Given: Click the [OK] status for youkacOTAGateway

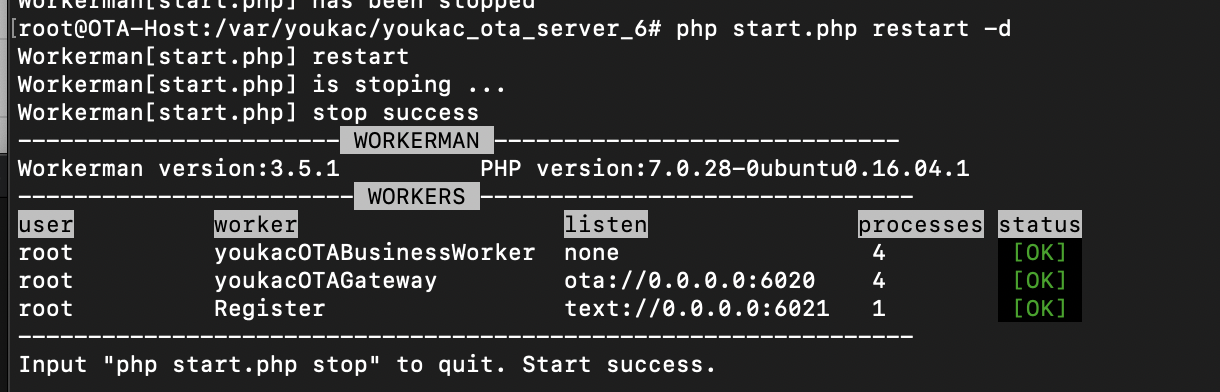Looking at the screenshot, I should [1040, 281].
